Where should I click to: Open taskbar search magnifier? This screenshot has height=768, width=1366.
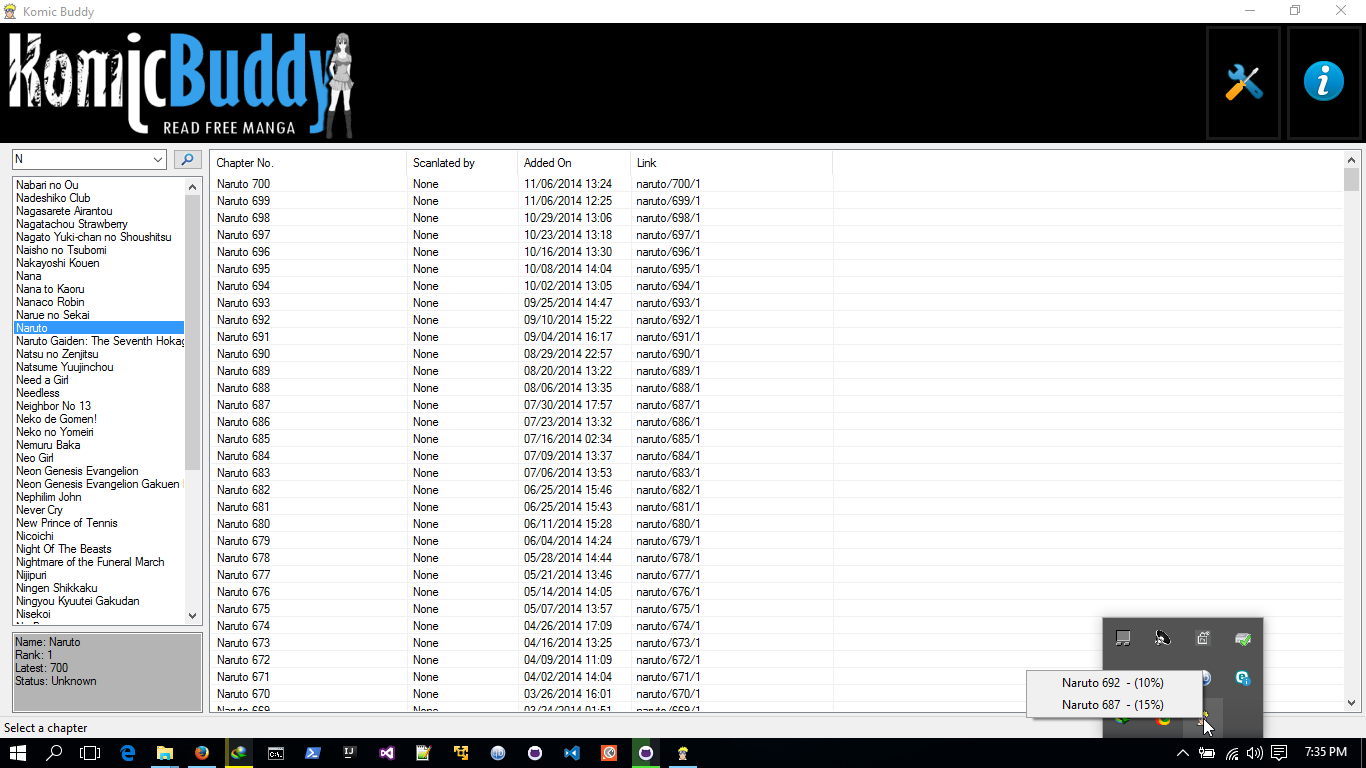(54, 753)
